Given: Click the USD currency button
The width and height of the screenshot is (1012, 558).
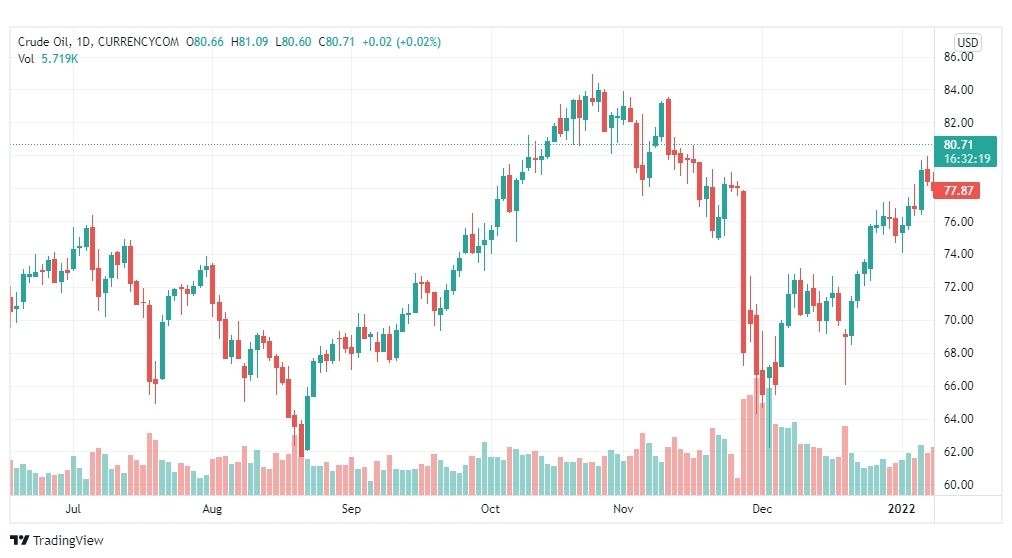Looking at the screenshot, I should point(967,43).
